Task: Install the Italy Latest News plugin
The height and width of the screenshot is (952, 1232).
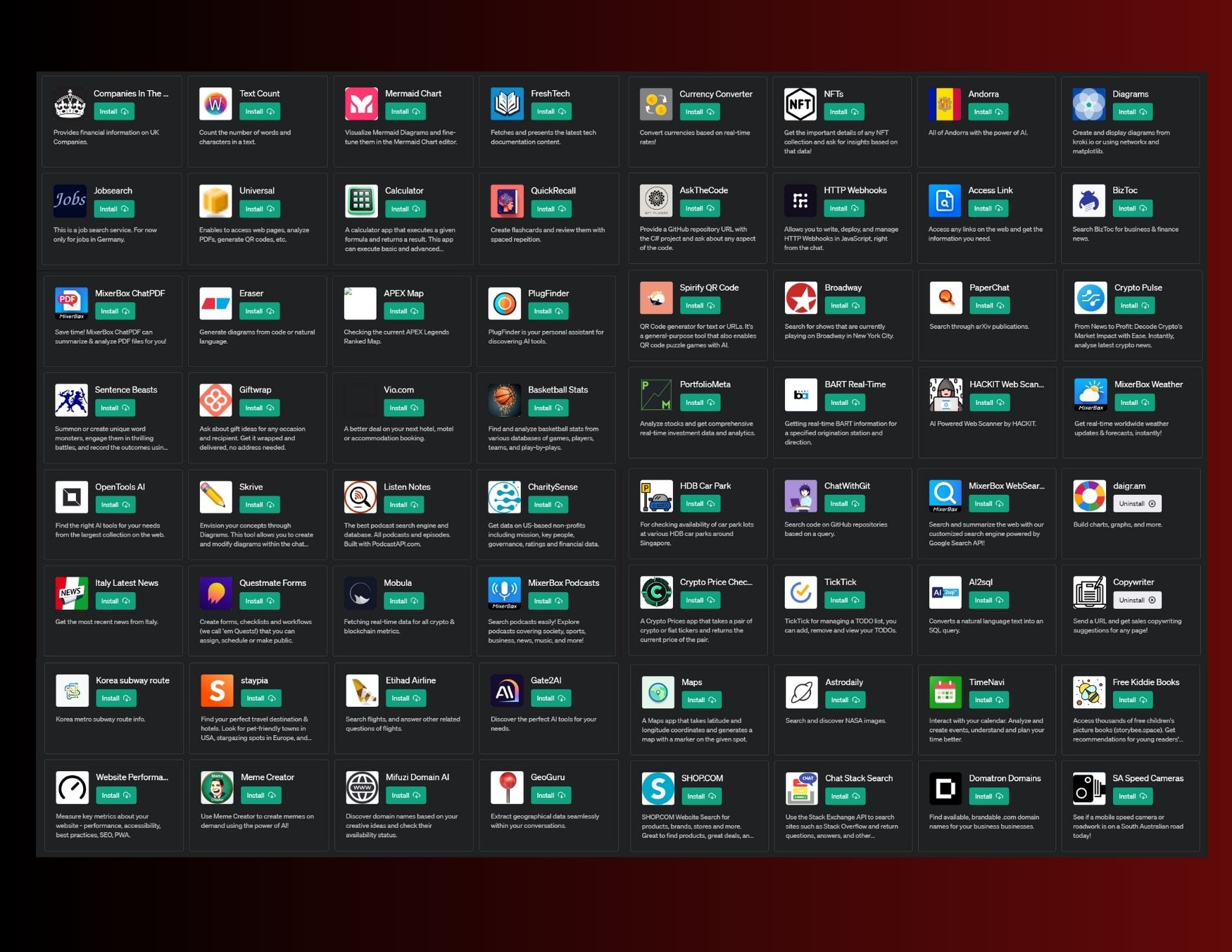Action: coord(115,601)
